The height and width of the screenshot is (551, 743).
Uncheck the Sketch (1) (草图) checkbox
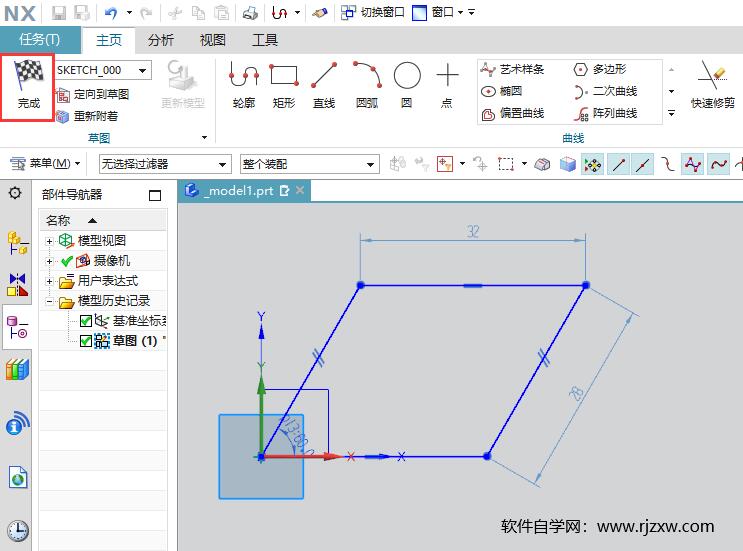pyautogui.click(x=86, y=341)
